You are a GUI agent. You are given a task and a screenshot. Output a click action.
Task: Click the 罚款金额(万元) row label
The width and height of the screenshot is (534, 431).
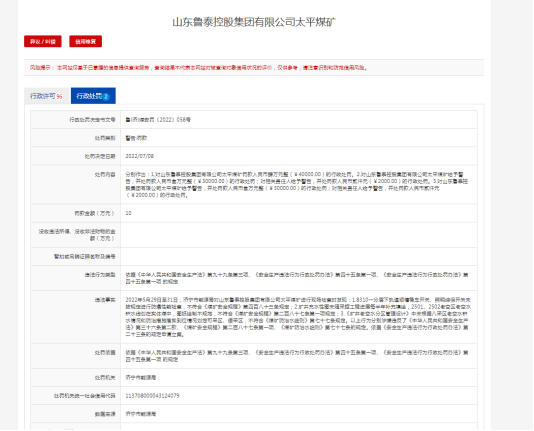pos(95,213)
